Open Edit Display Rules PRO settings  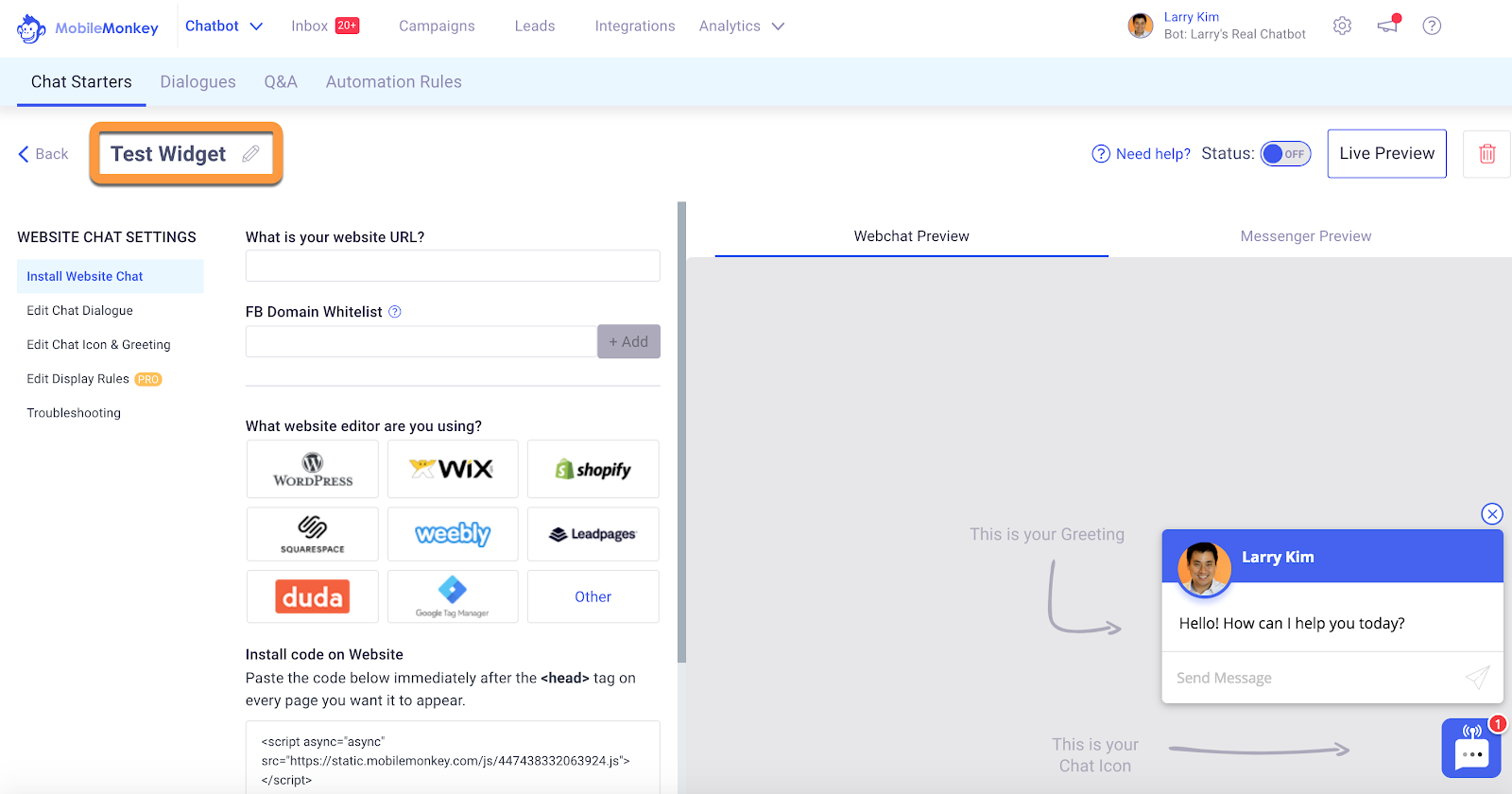94,379
